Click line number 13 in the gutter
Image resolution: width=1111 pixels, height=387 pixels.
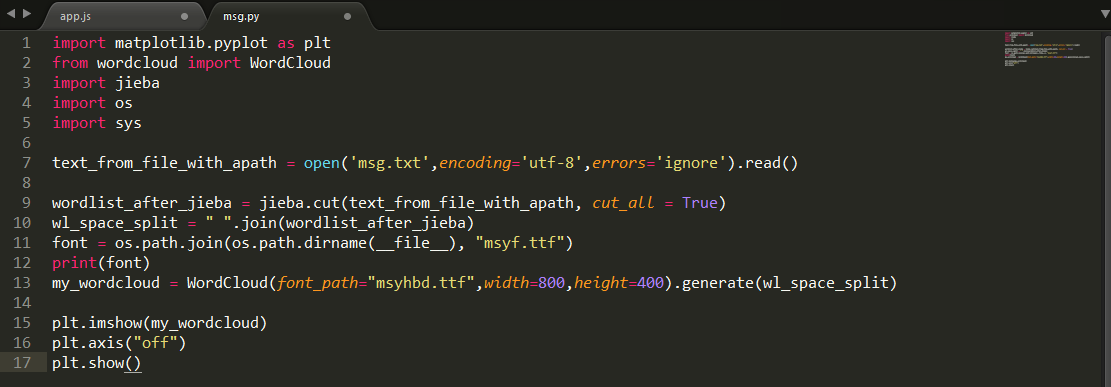point(22,284)
